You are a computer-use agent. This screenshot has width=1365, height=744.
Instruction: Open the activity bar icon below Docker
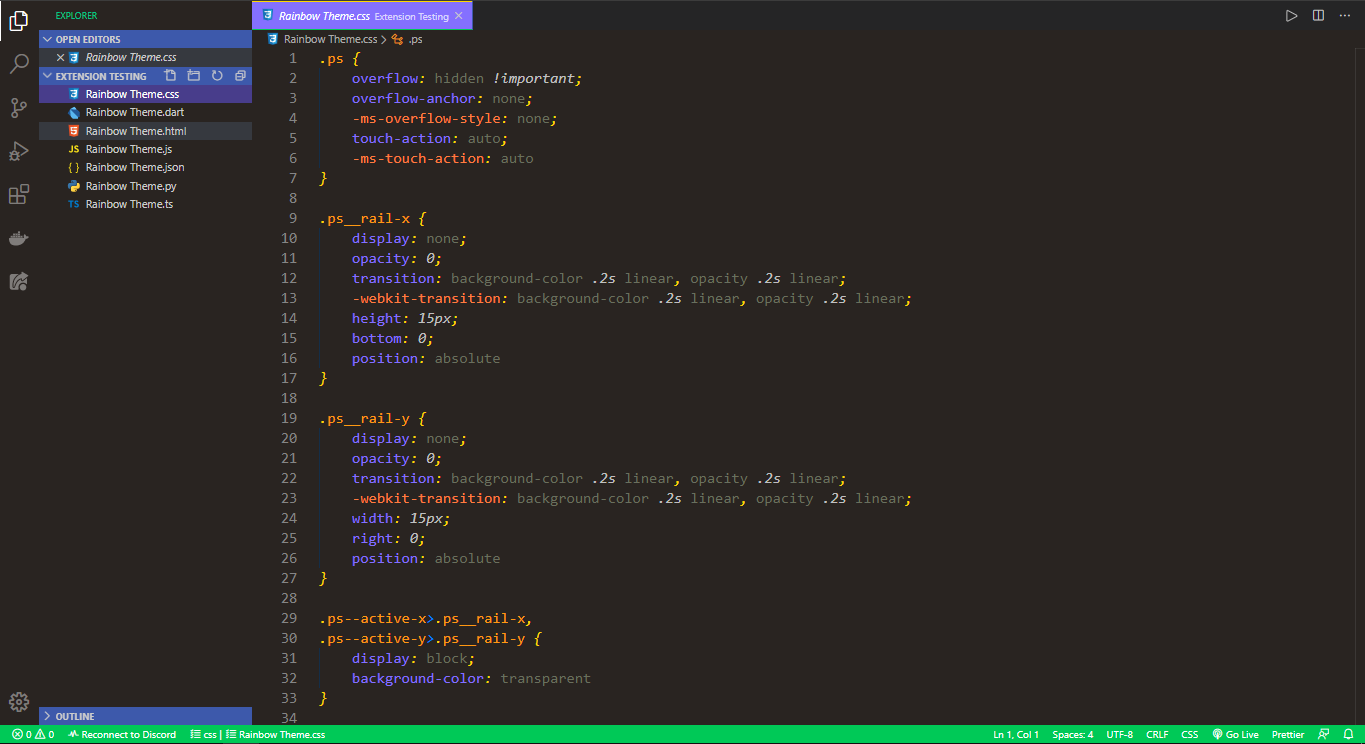point(18,281)
